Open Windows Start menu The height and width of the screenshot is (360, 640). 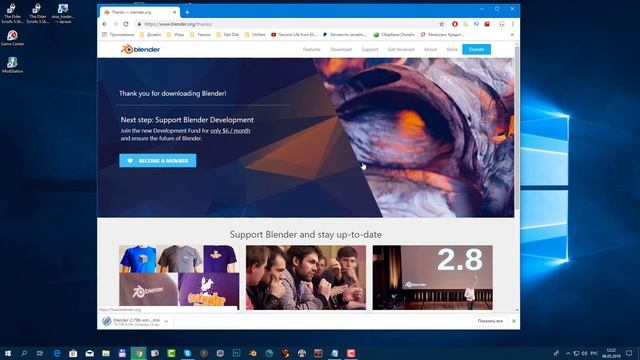click(8, 353)
